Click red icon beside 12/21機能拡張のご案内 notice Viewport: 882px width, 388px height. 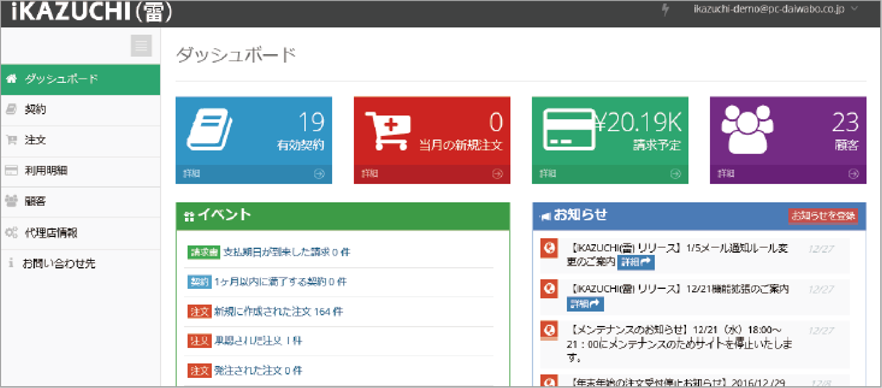(x=548, y=290)
